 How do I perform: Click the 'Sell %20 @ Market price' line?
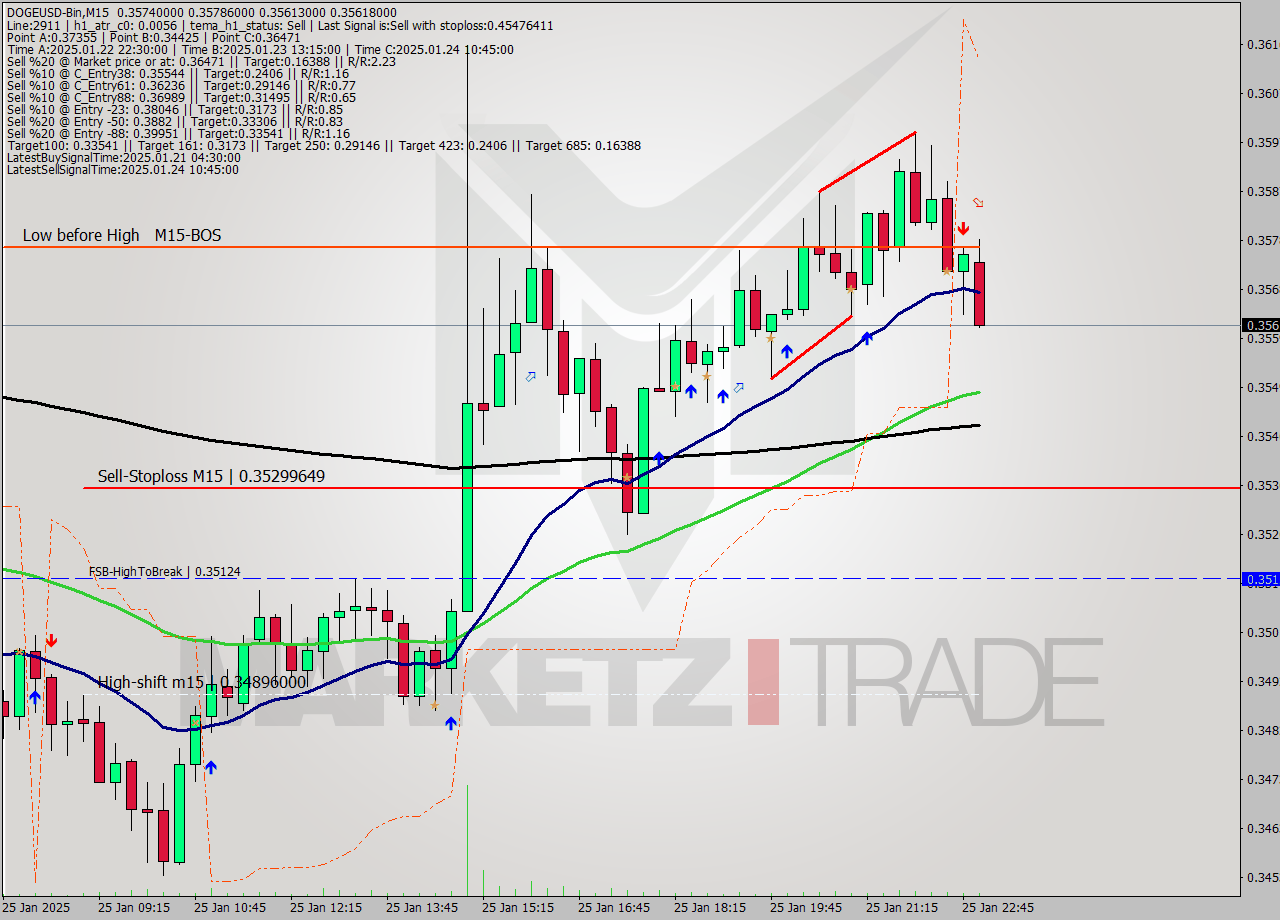coord(201,61)
